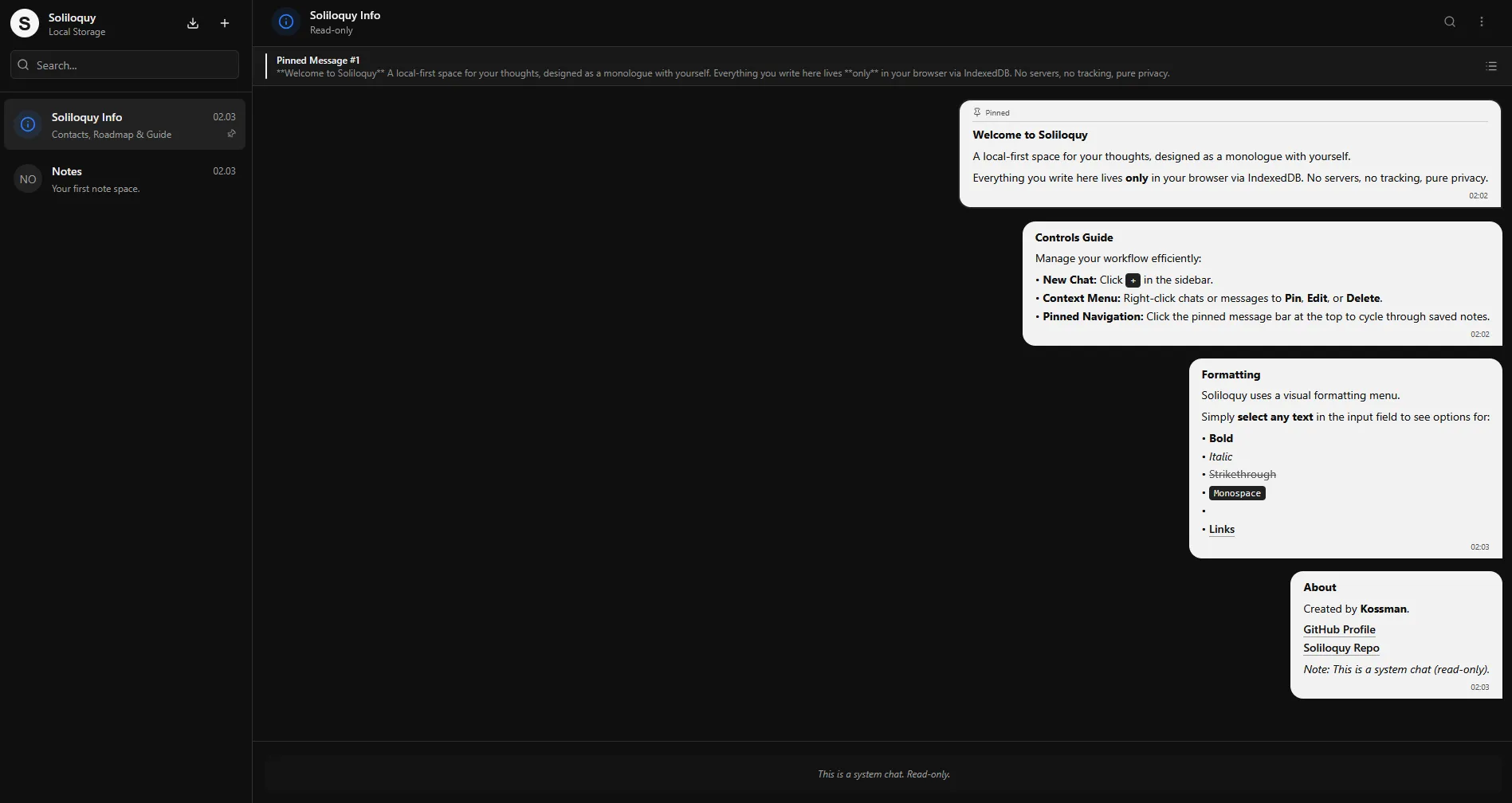Click the download/export icon in sidebar header
1512x803 pixels.
193,23
